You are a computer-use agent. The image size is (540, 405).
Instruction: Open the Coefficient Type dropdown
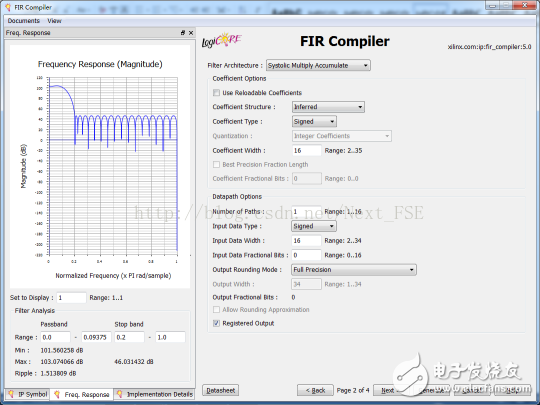pos(314,121)
